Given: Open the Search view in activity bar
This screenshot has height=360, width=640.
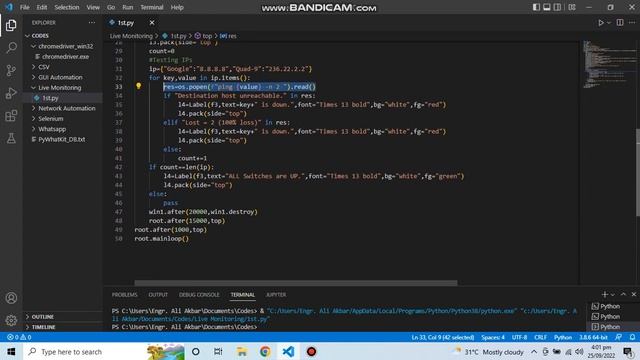Looking at the screenshot, I should pos(11,48).
